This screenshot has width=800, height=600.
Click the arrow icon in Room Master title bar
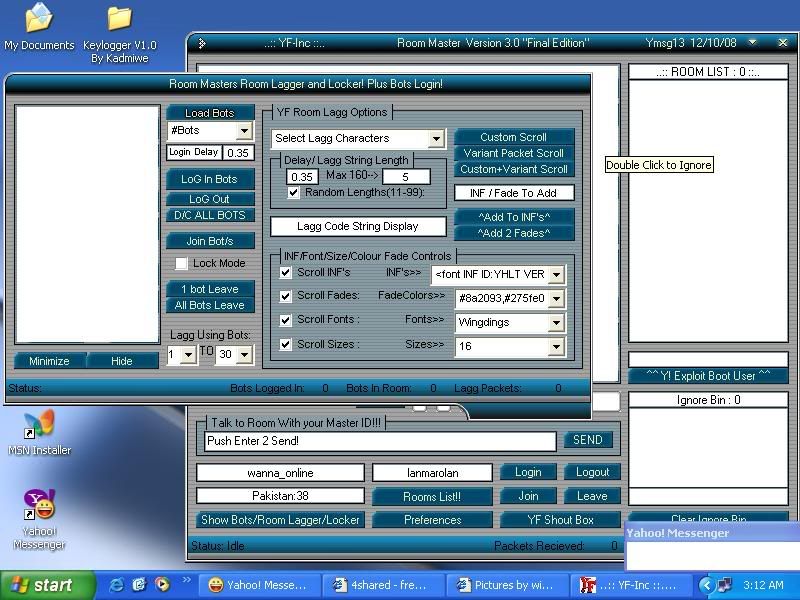(202, 43)
